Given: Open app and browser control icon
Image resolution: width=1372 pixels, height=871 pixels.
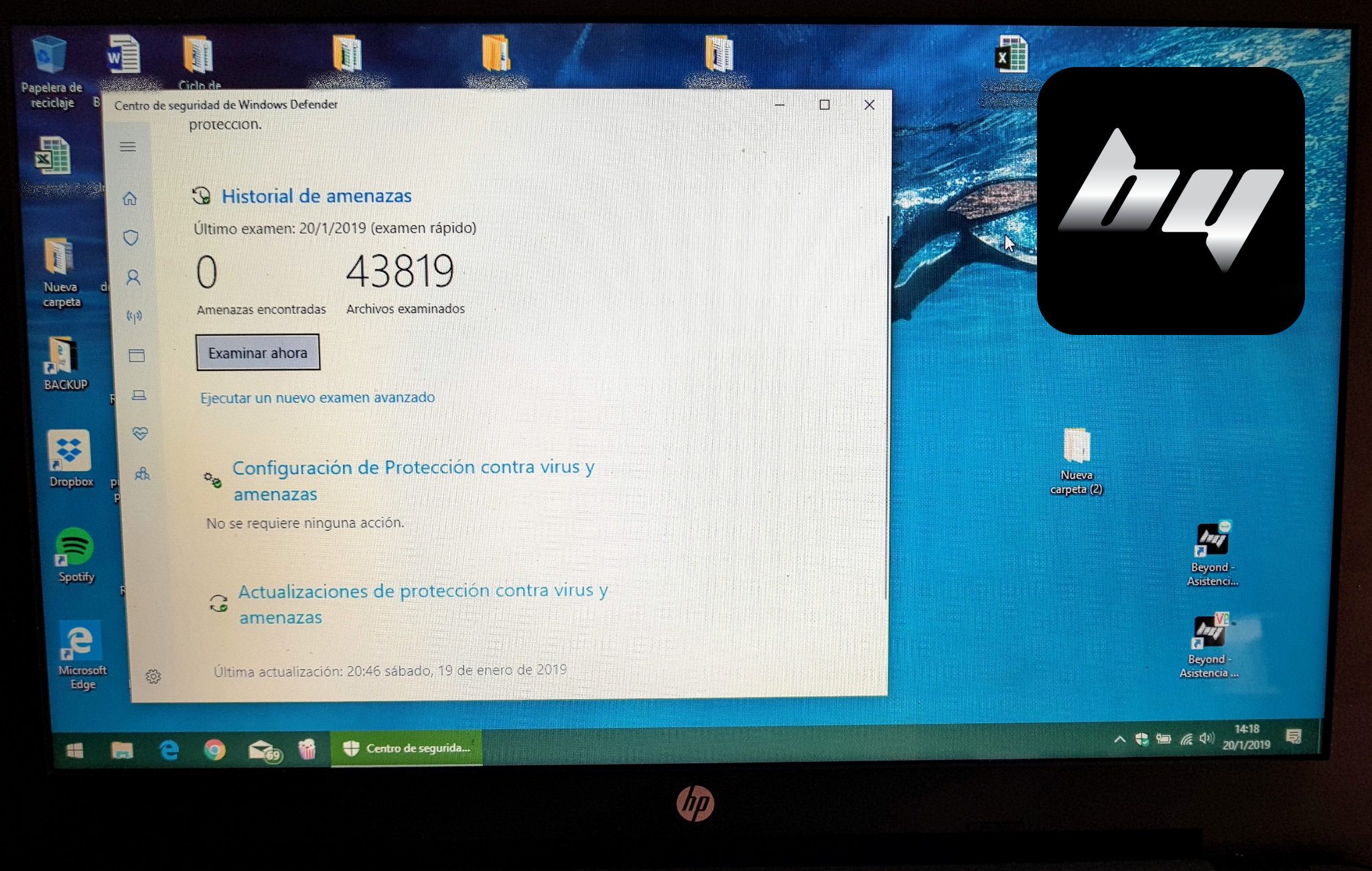Looking at the screenshot, I should tap(137, 355).
